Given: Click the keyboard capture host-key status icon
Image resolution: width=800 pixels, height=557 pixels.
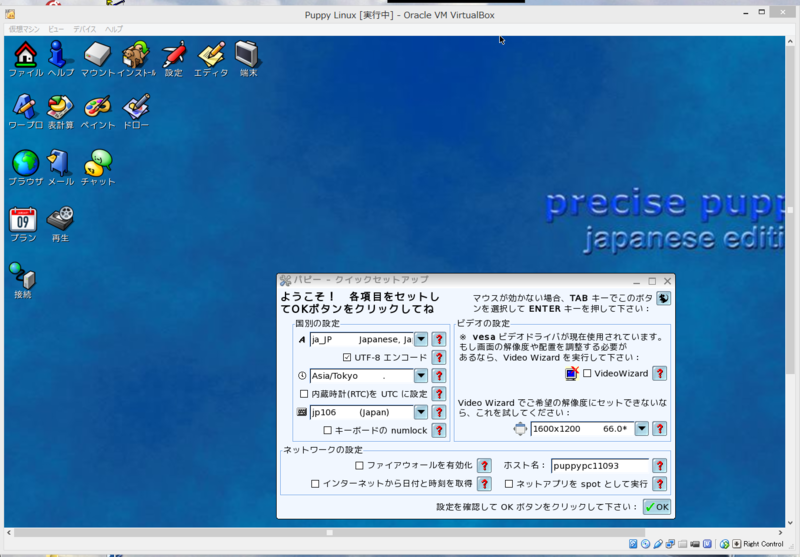Looking at the screenshot, I should click(x=737, y=544).
